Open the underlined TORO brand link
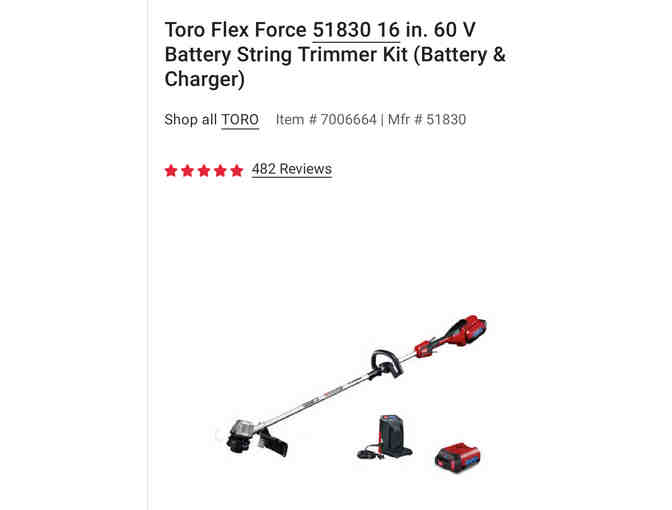 [240, 120]
